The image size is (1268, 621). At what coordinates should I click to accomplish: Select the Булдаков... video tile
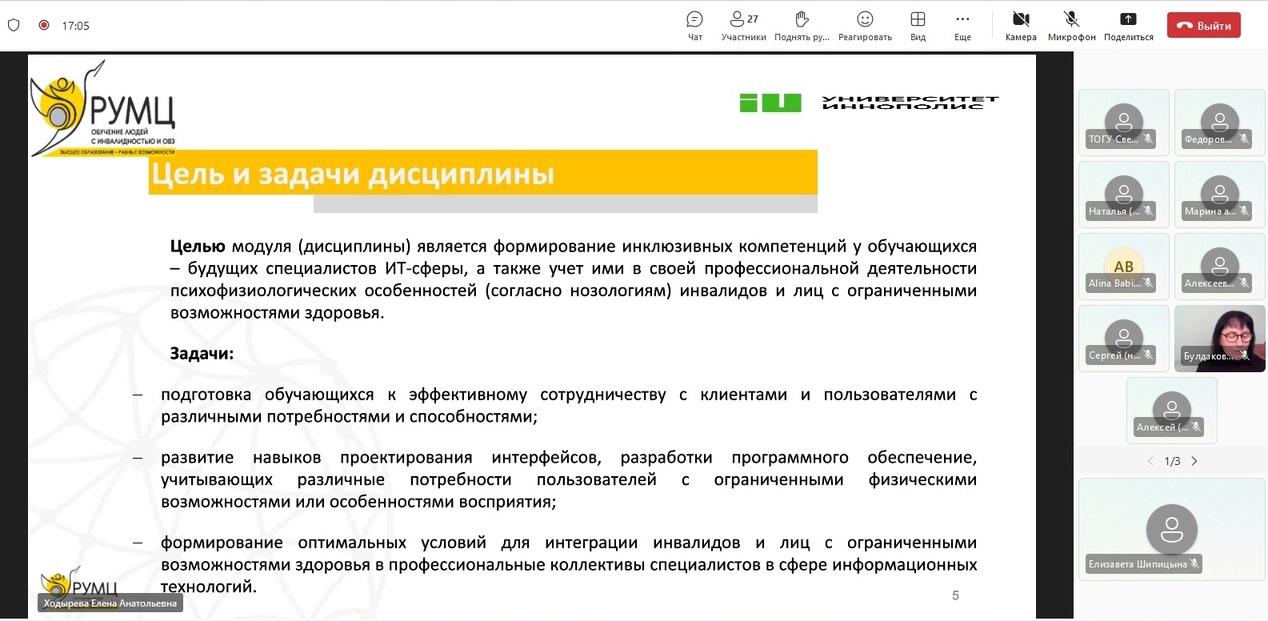click(1219, 337)
